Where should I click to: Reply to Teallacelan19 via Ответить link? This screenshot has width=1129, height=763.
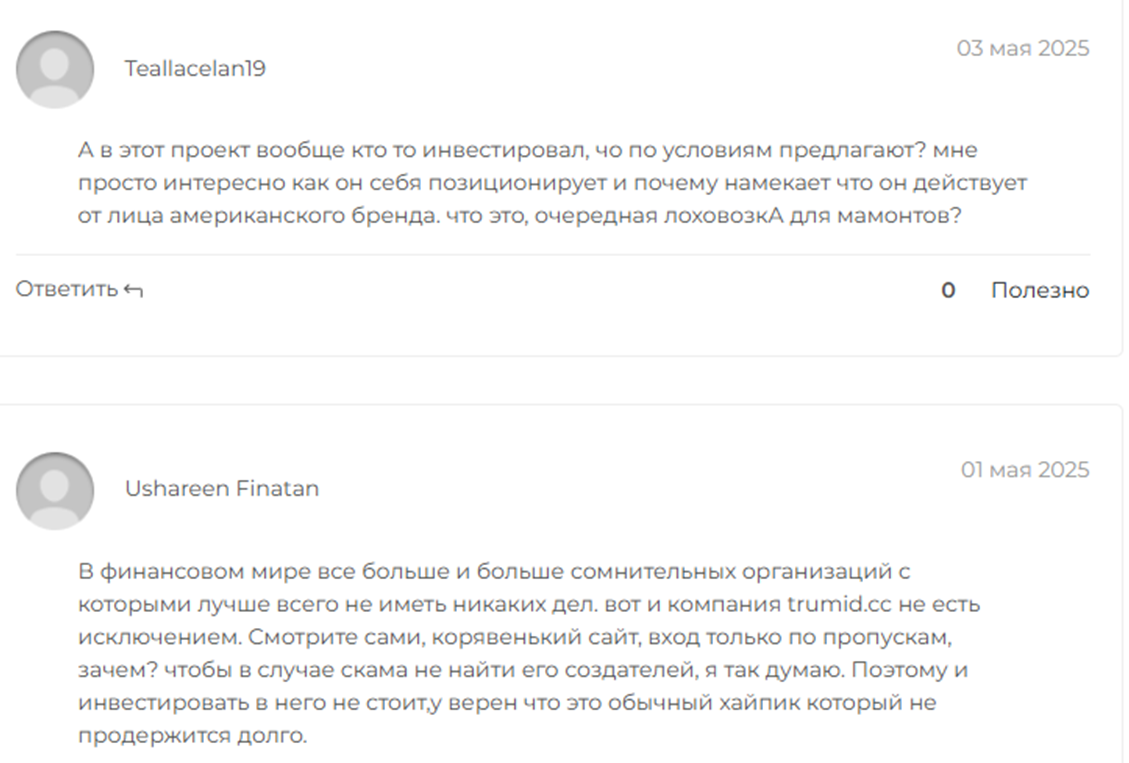(67, 290)
